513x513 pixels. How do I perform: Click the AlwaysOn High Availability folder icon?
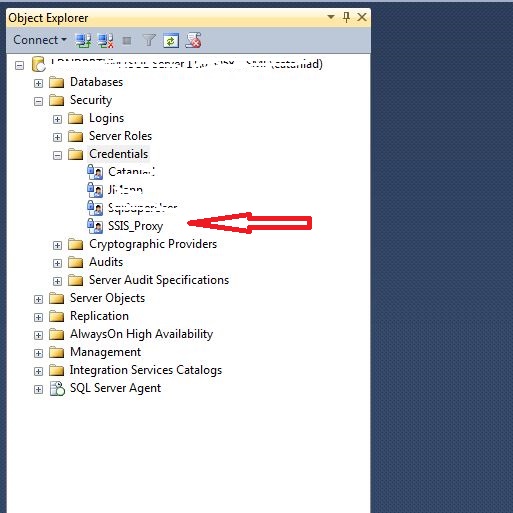pos(56,334)
